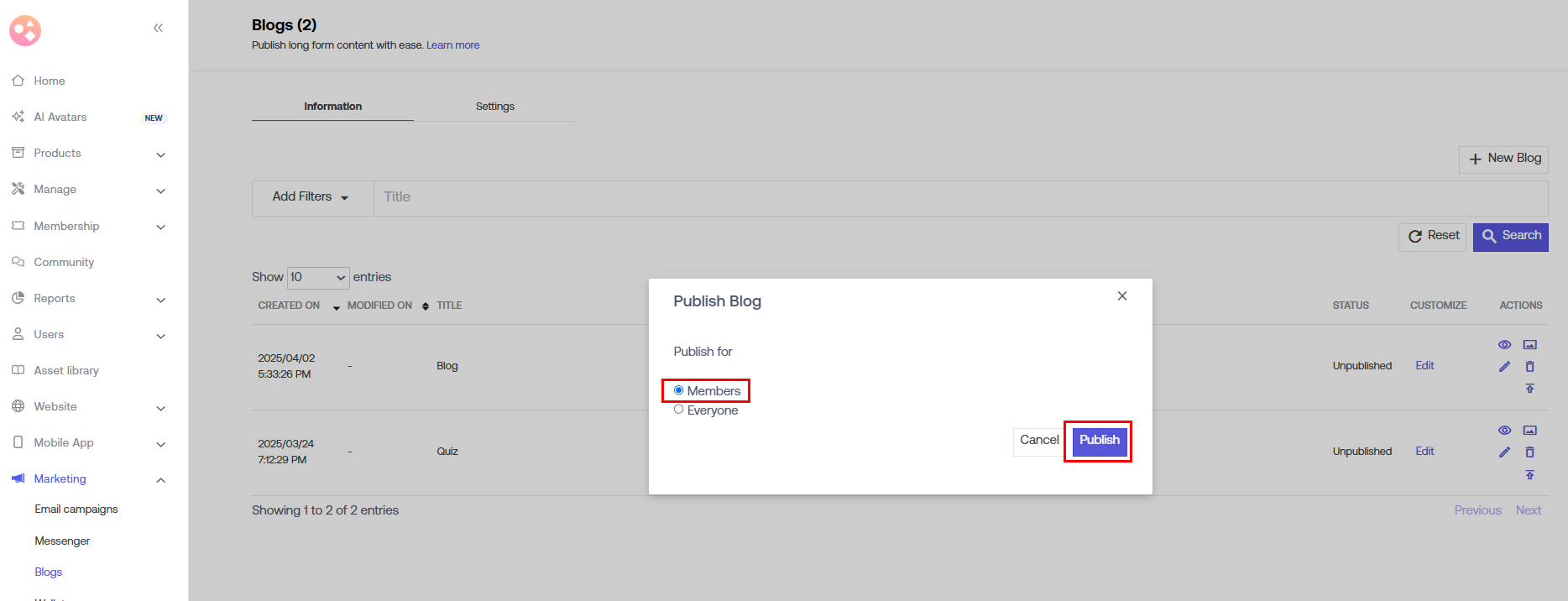Screen dimensions: 1568x601
Task: Open Home from the sidebar
Action: (x=50, y=81)
